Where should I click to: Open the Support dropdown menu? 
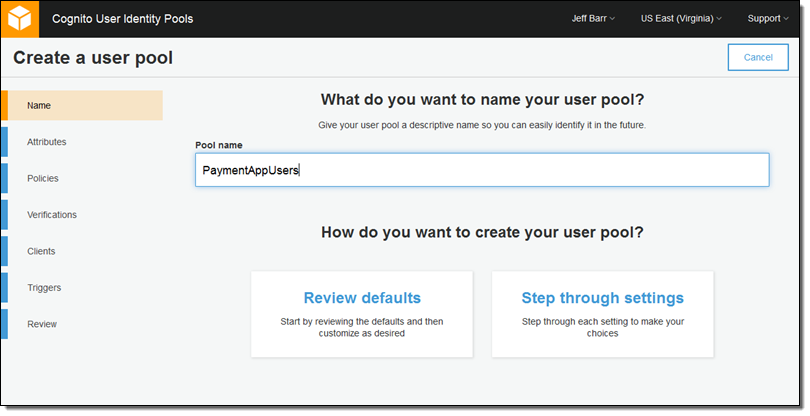(767, 19)
